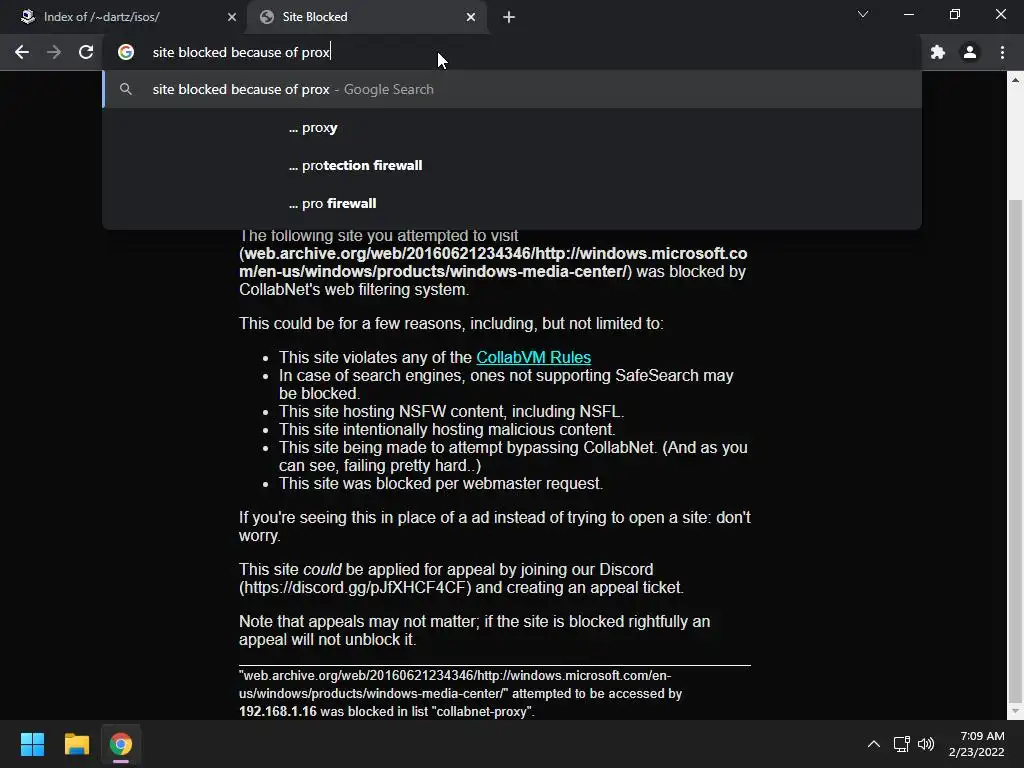Click the search magnifier in suggestion row
The width and height of the screenshot is (1024, 768).
tap(126, 89)
